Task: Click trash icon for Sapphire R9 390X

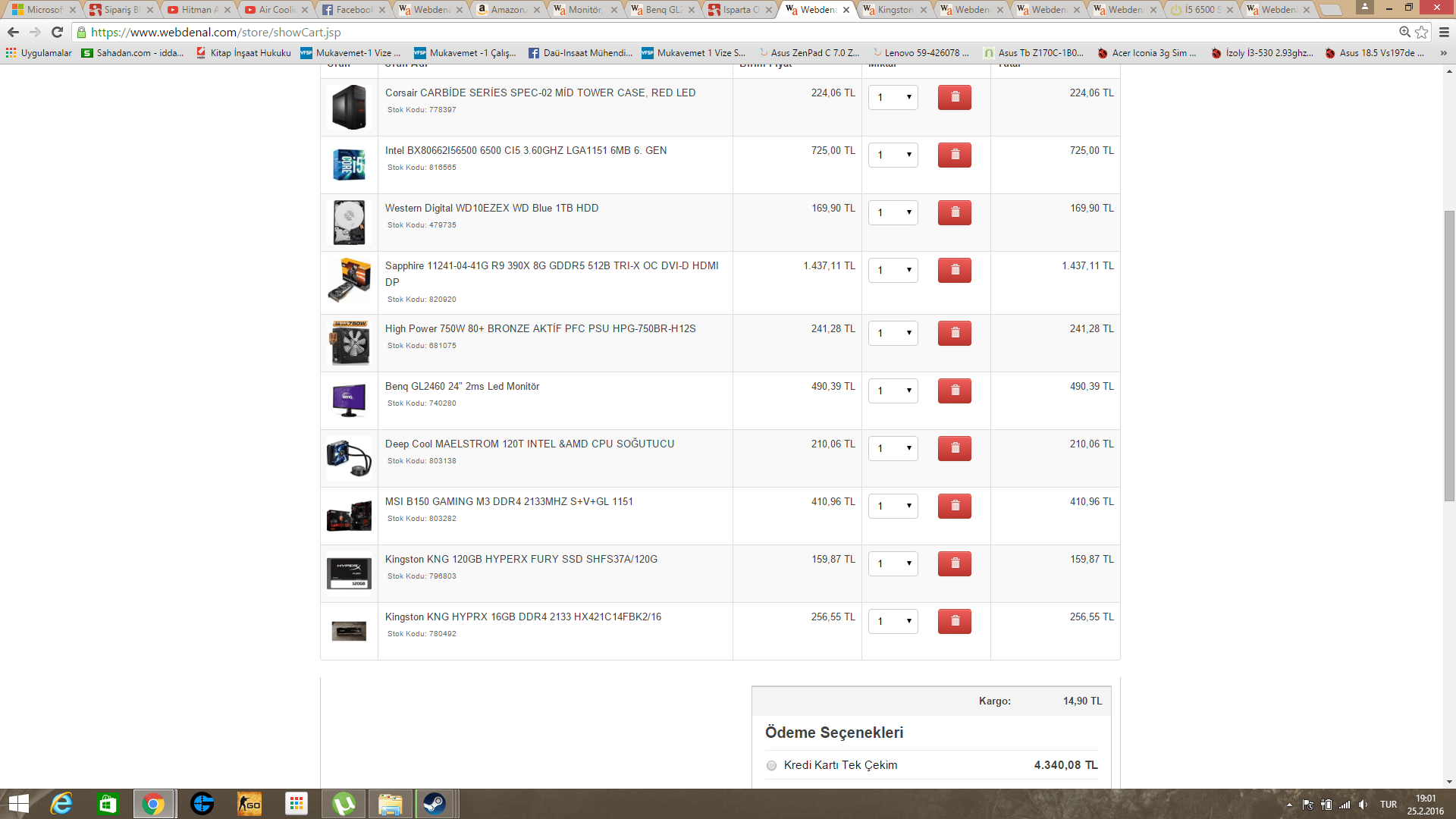Action: coord(954,270)
